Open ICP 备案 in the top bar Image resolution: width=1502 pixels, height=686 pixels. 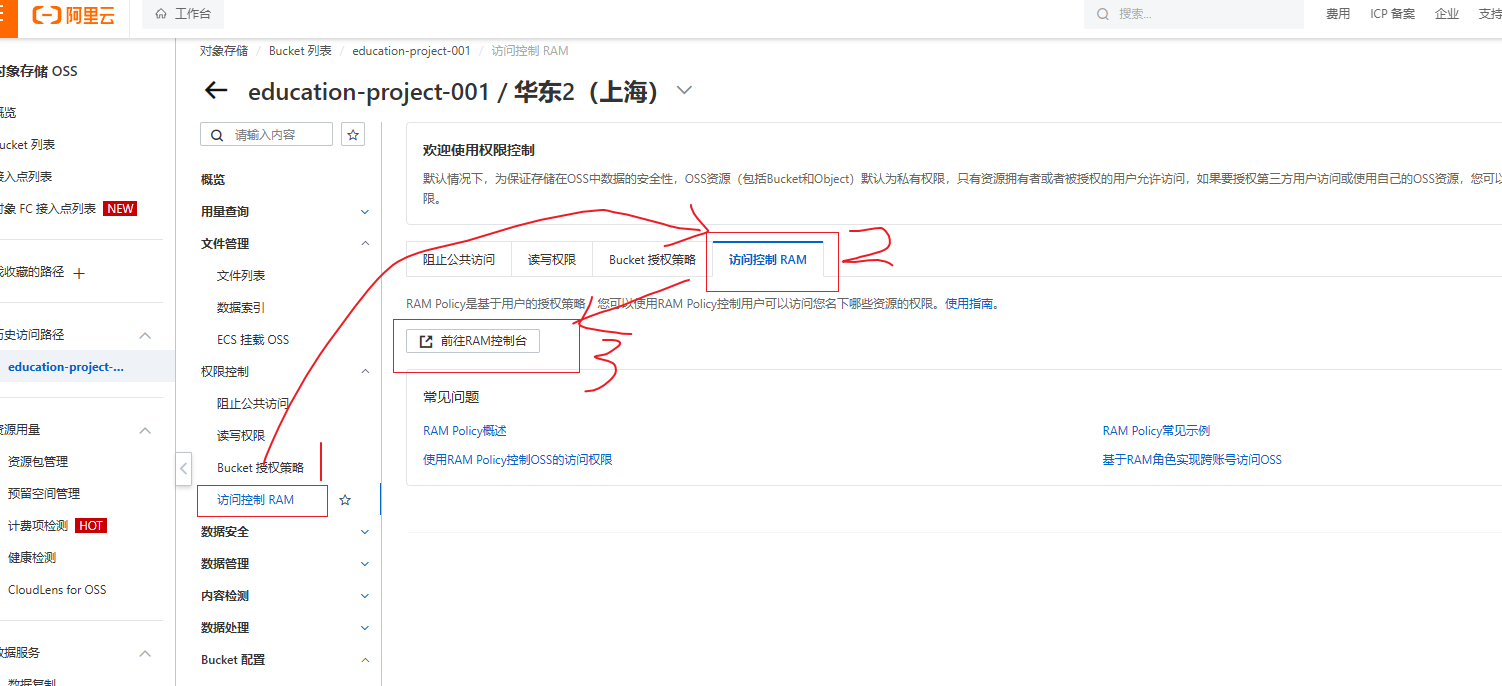click(x=1392, y=14)
